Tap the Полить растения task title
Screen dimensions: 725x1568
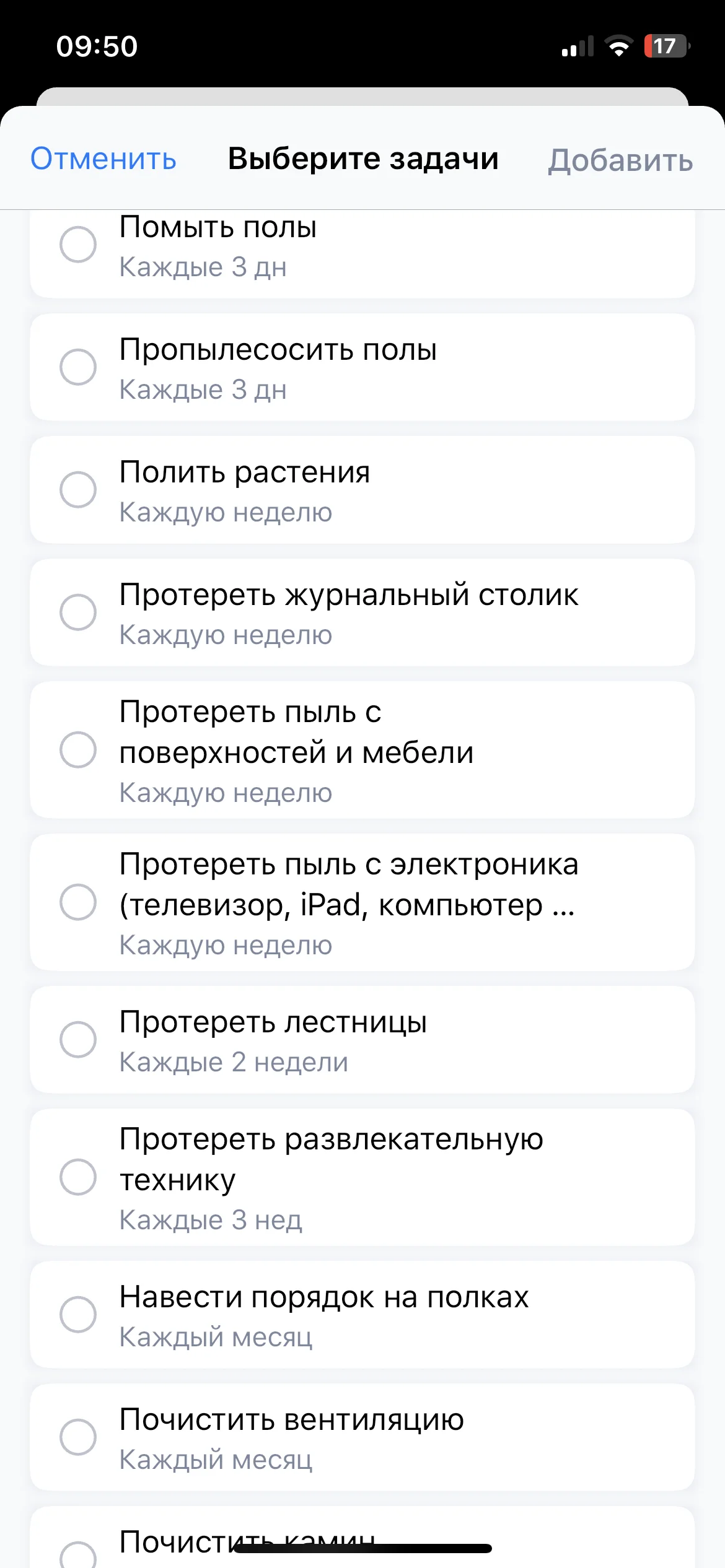245,472
